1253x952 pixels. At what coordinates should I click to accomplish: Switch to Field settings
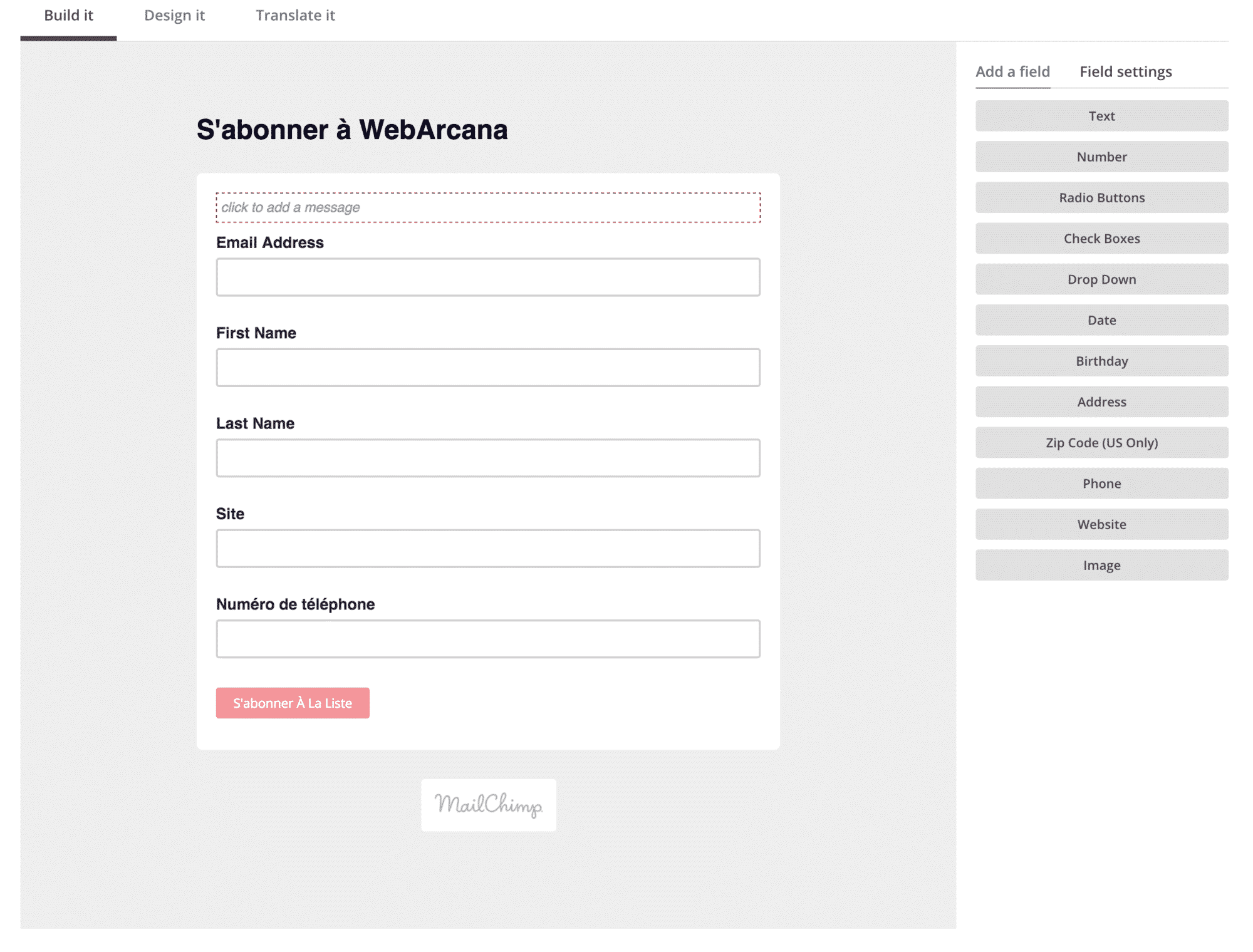click(1125, 71)
